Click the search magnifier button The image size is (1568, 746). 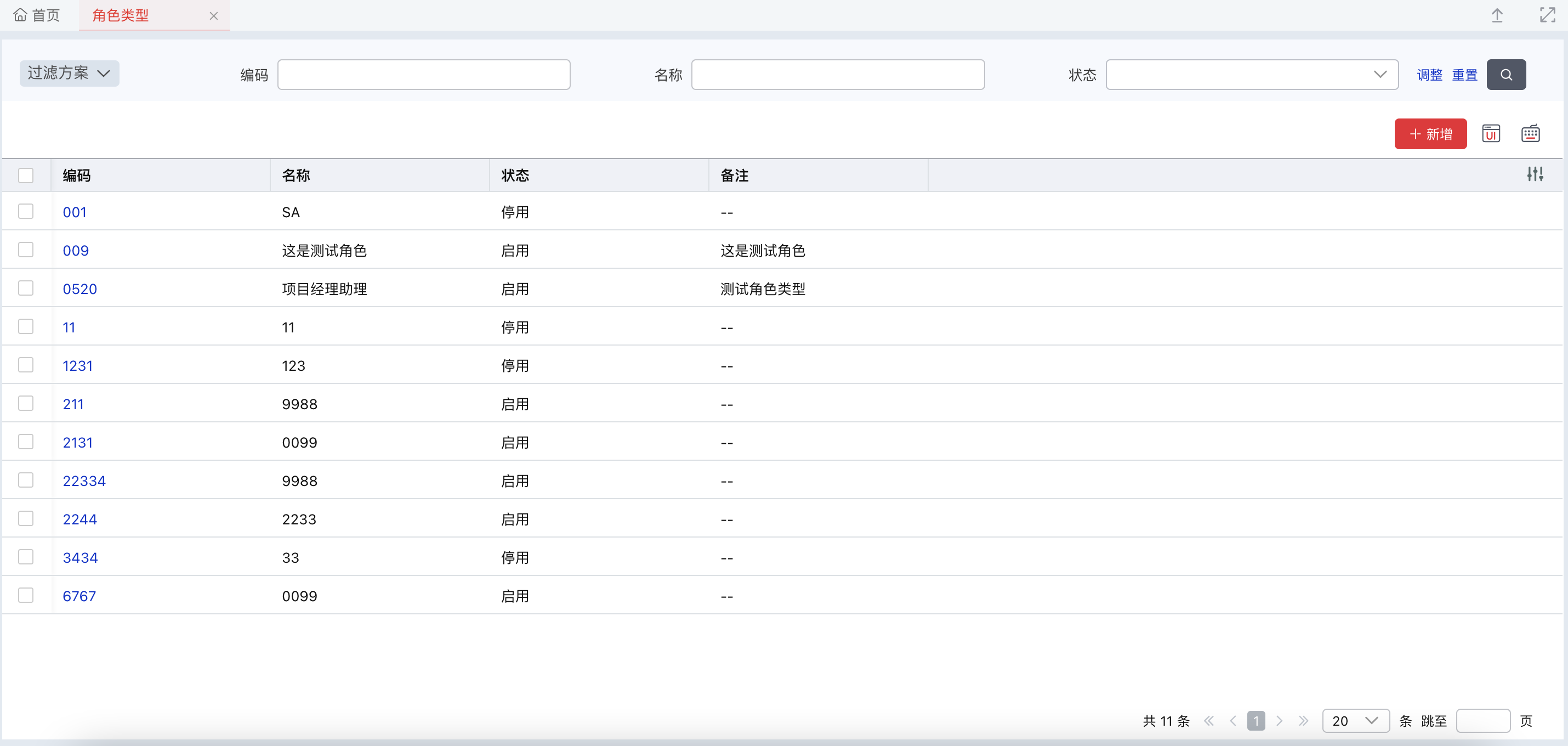[1506, 74]
